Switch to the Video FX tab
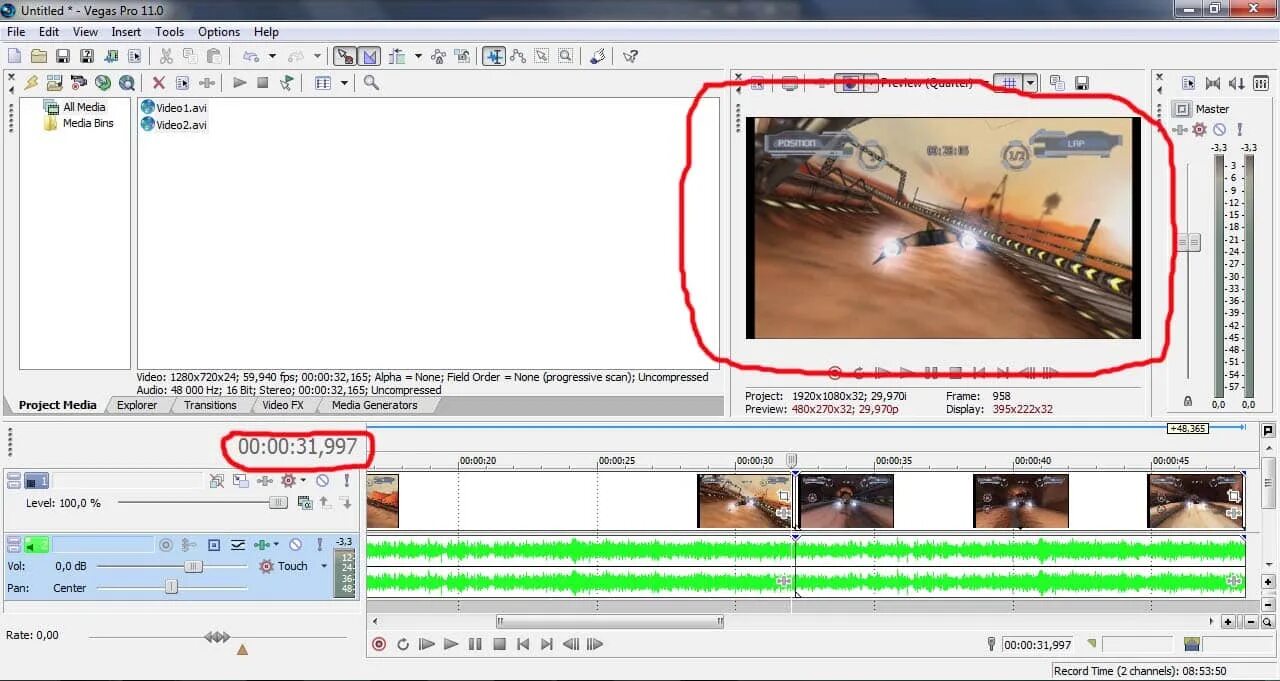 283,405
